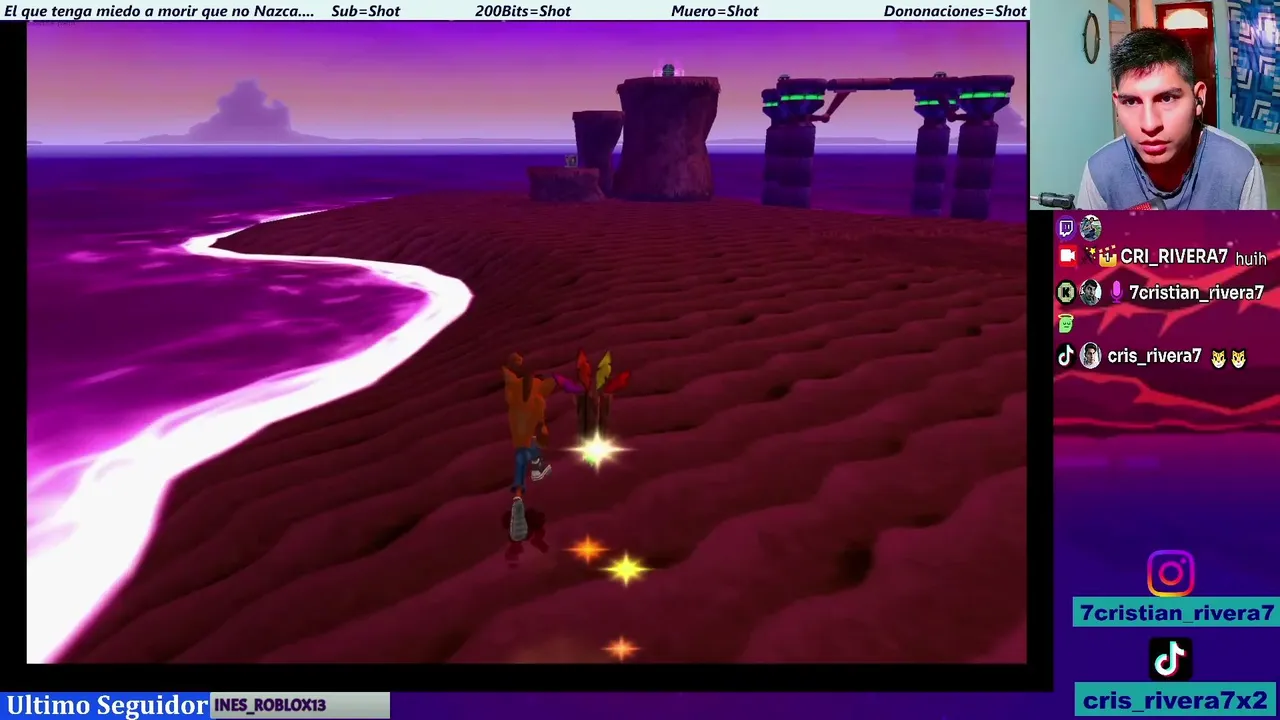Click the avatar beside the Twitch logo
The width and height of the screenshot is (1280, 720).
point(1090,228)
